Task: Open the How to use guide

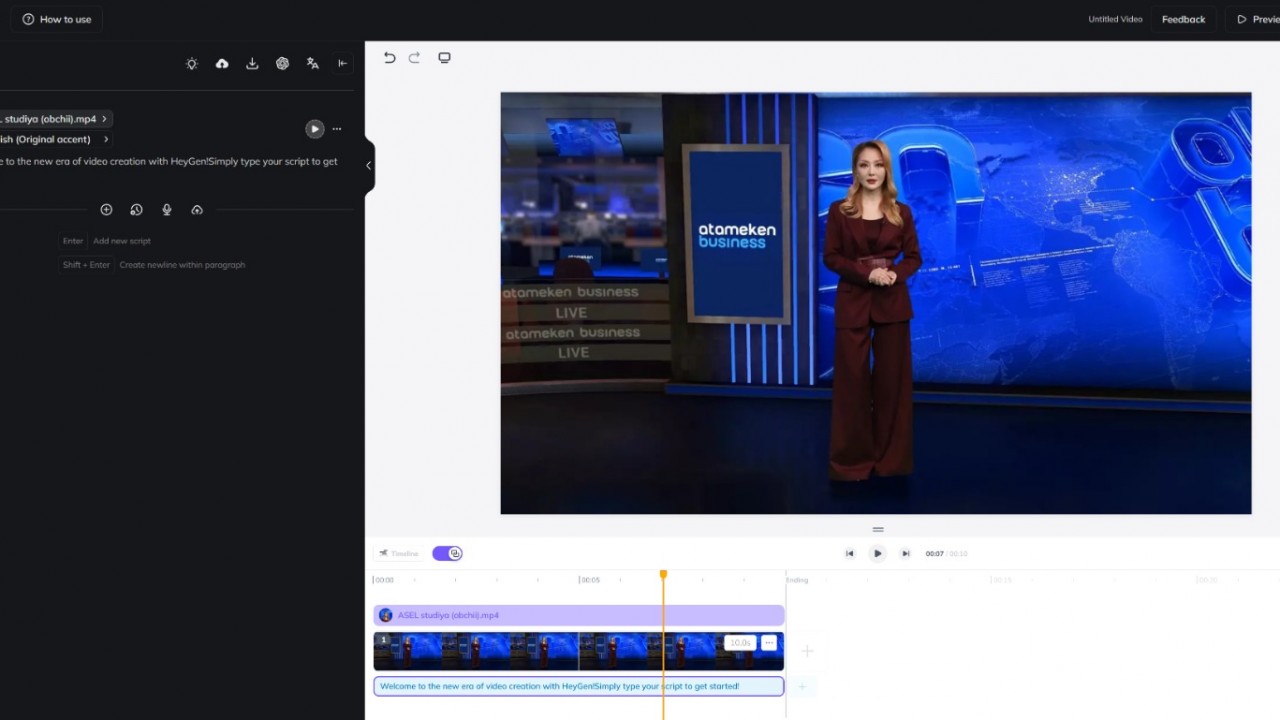Action: coord(57,19)
